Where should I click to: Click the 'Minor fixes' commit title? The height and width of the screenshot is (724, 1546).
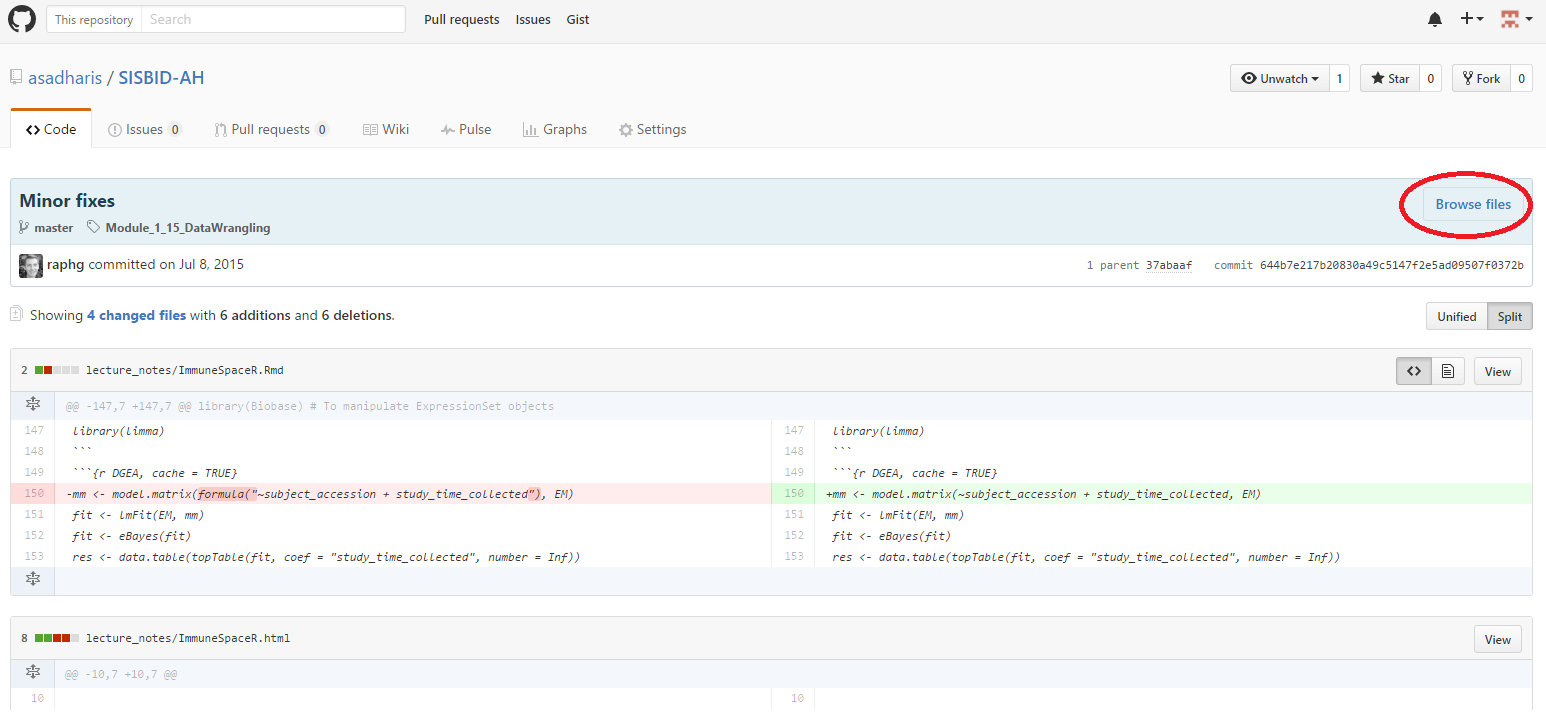[67, 201]
